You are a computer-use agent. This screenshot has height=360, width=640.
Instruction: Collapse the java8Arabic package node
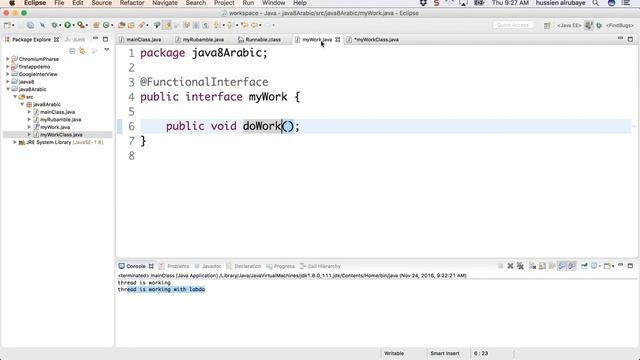tap(22, 104)
